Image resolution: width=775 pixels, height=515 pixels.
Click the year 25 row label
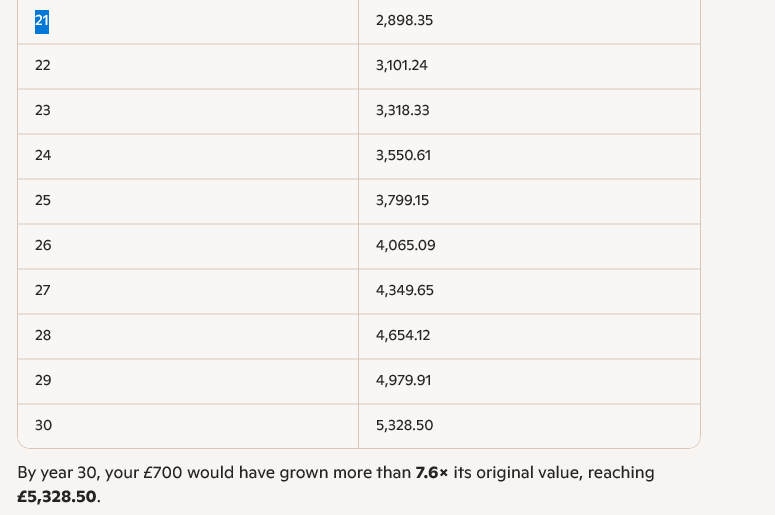point(42,201)
